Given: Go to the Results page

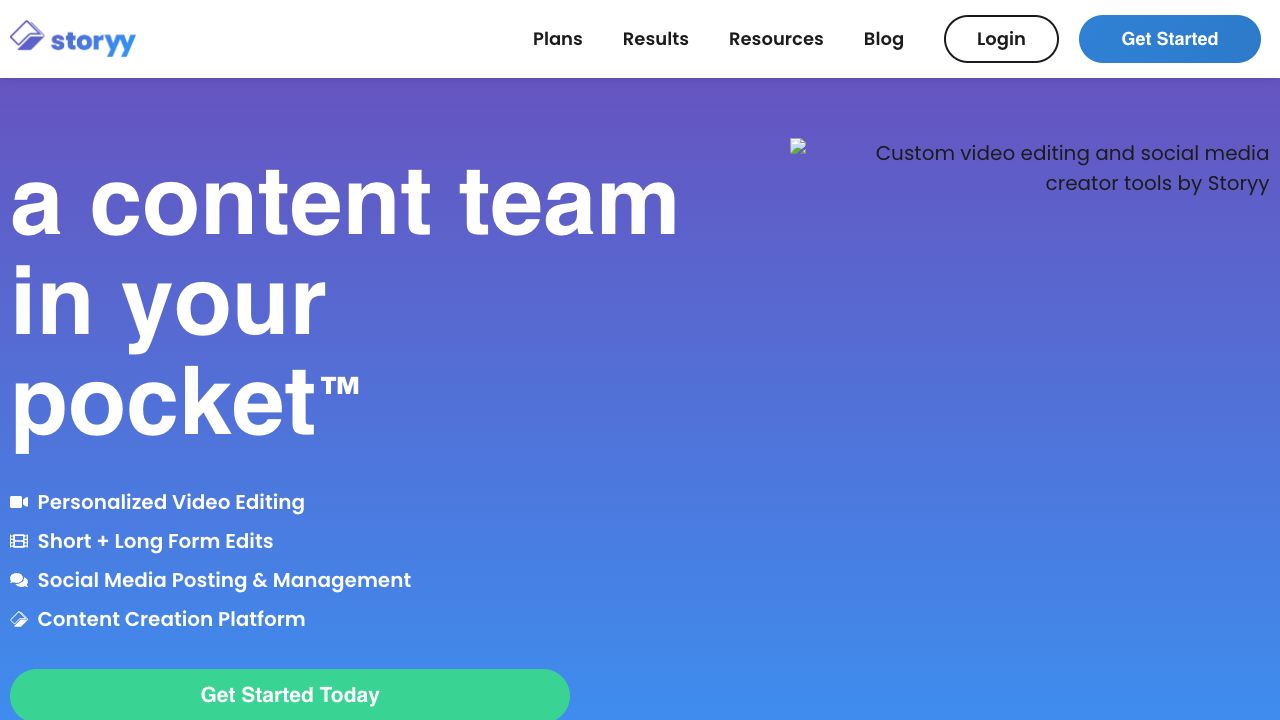Looking at the screenshot, I should pyautogui.click(x=655, y=39).
